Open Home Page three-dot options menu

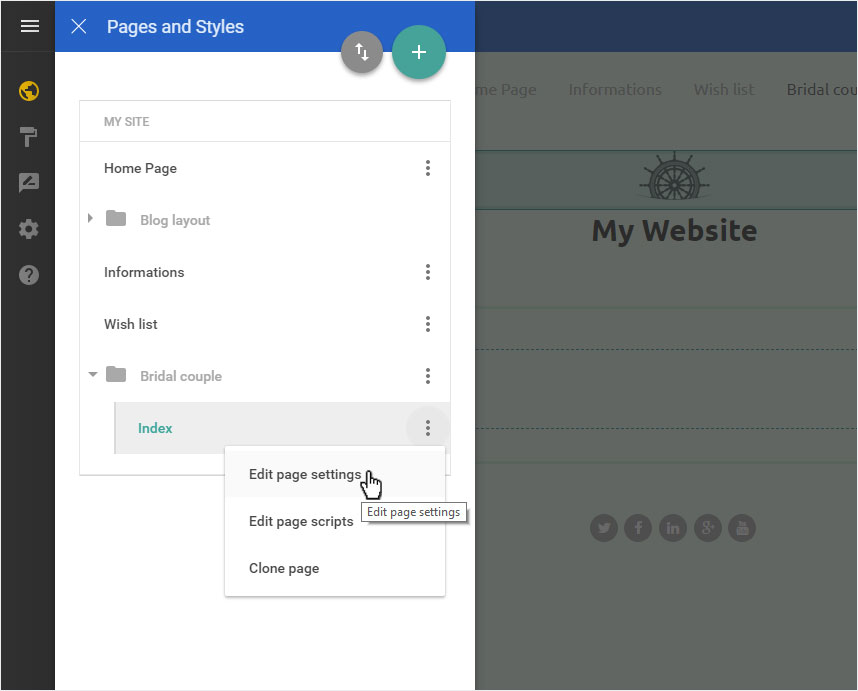point(428,168)
